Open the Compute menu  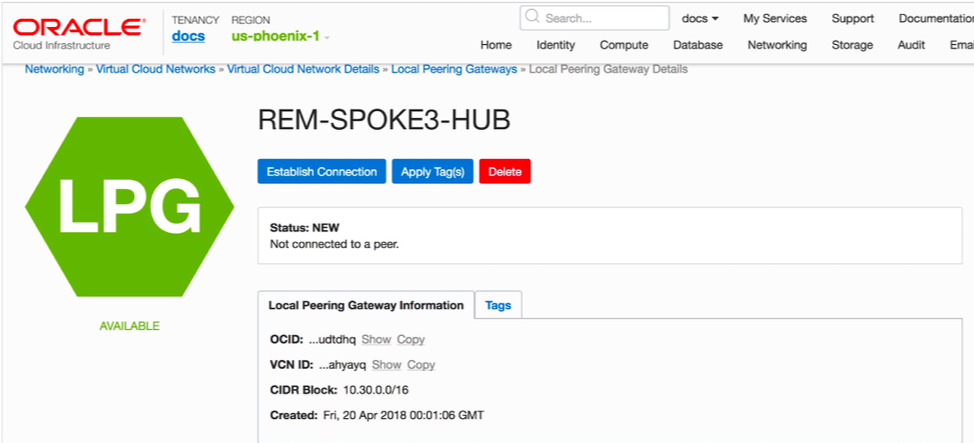[x=624, y=45]
